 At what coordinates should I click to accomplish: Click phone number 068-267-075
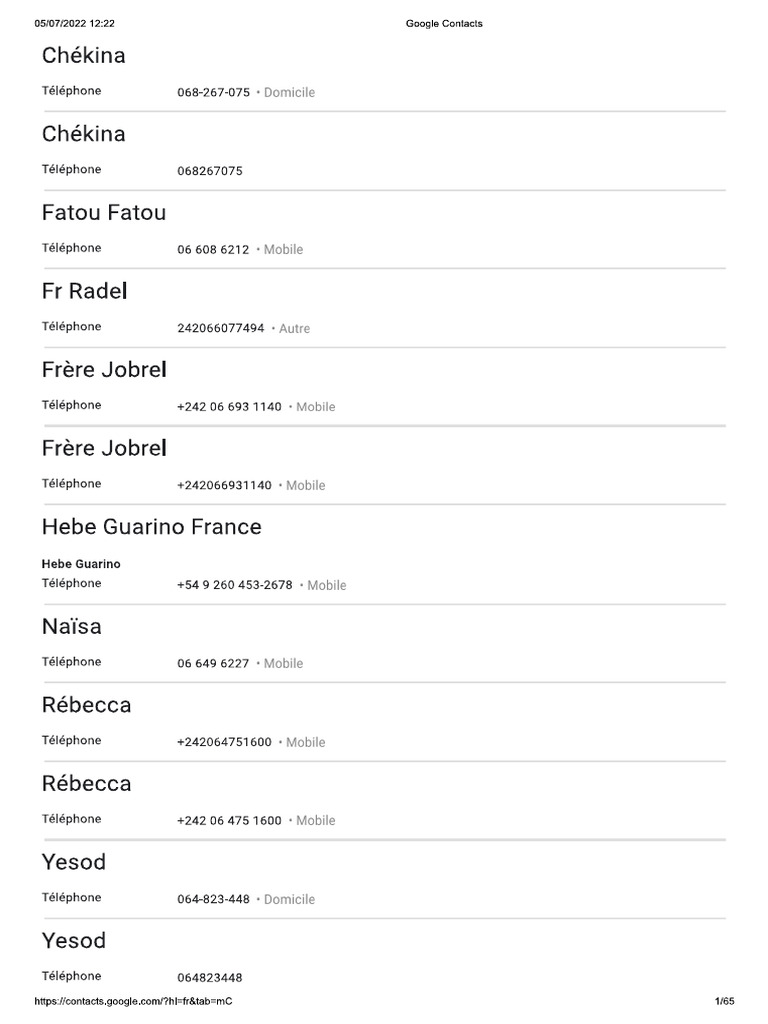(213, 92)
